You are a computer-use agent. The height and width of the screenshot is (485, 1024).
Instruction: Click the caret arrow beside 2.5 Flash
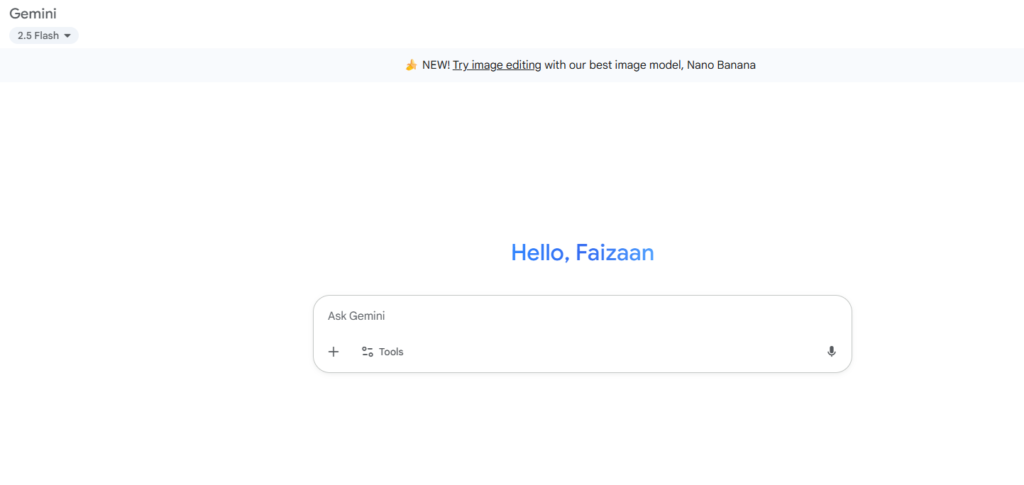tap(67, 36)
